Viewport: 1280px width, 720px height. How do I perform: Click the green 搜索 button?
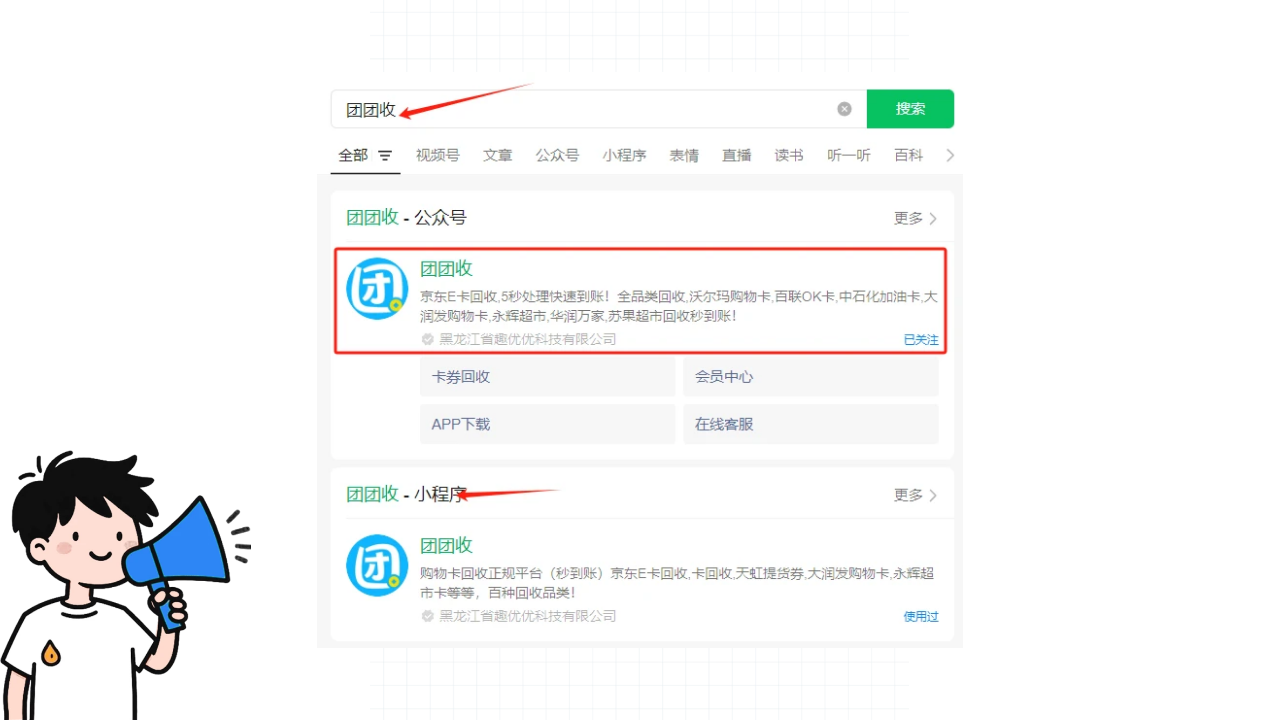click(x=910, y=109)
